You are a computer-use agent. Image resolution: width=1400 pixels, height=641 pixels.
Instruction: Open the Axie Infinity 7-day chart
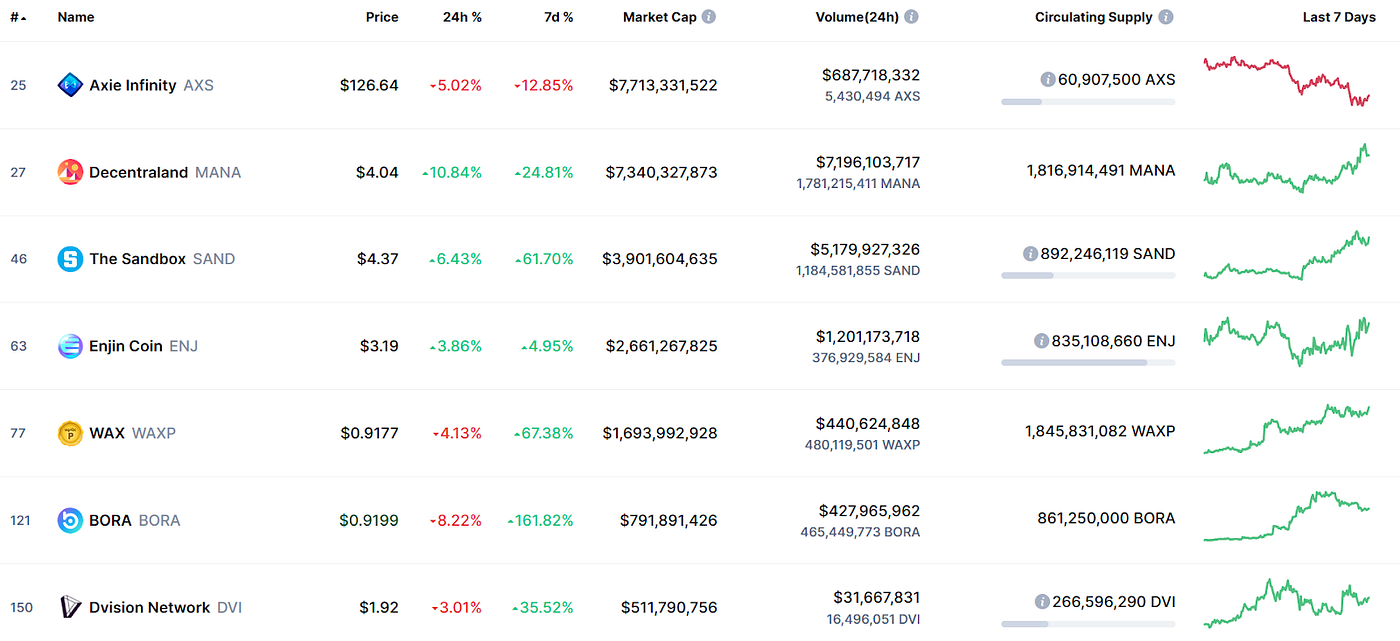[1287, 81]
